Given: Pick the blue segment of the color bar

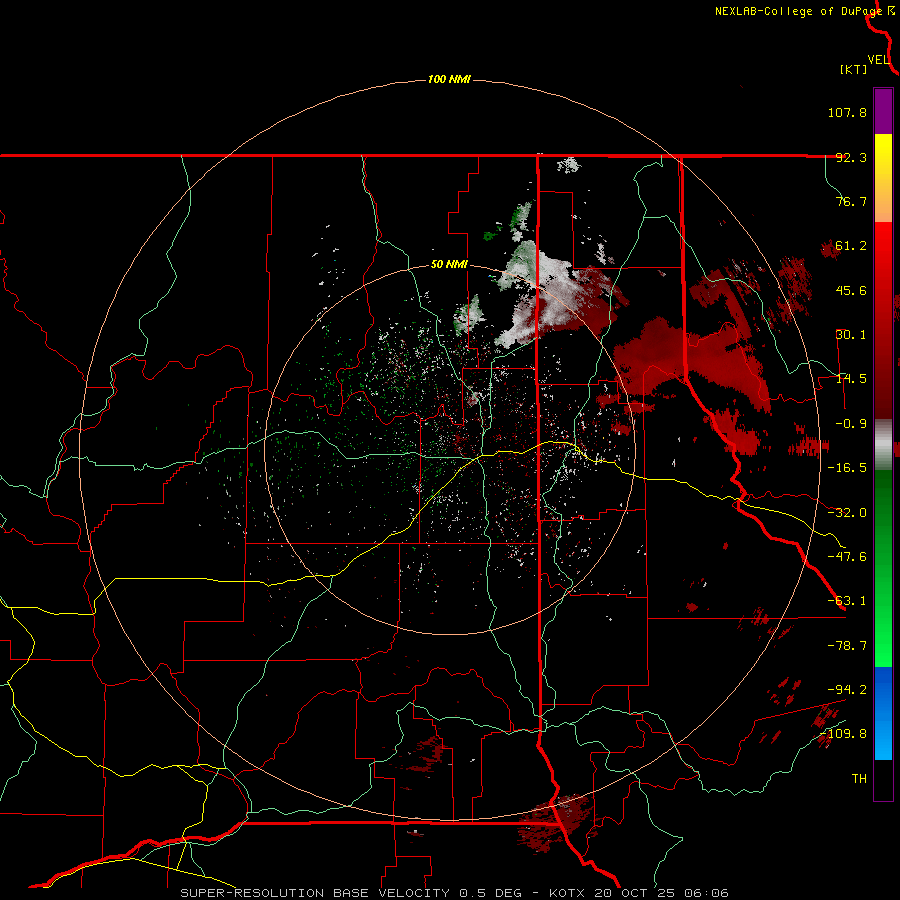Looking at the screenshot, I should point(883,713).
